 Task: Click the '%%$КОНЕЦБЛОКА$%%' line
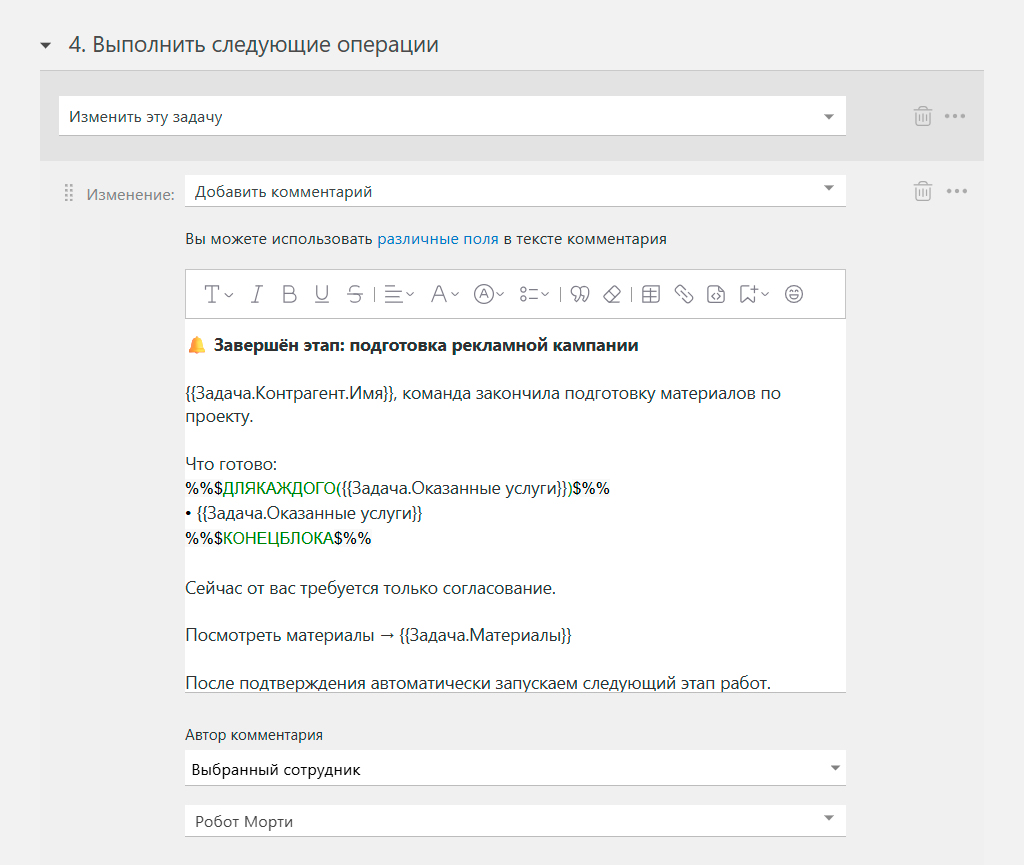tap(278, 538)
